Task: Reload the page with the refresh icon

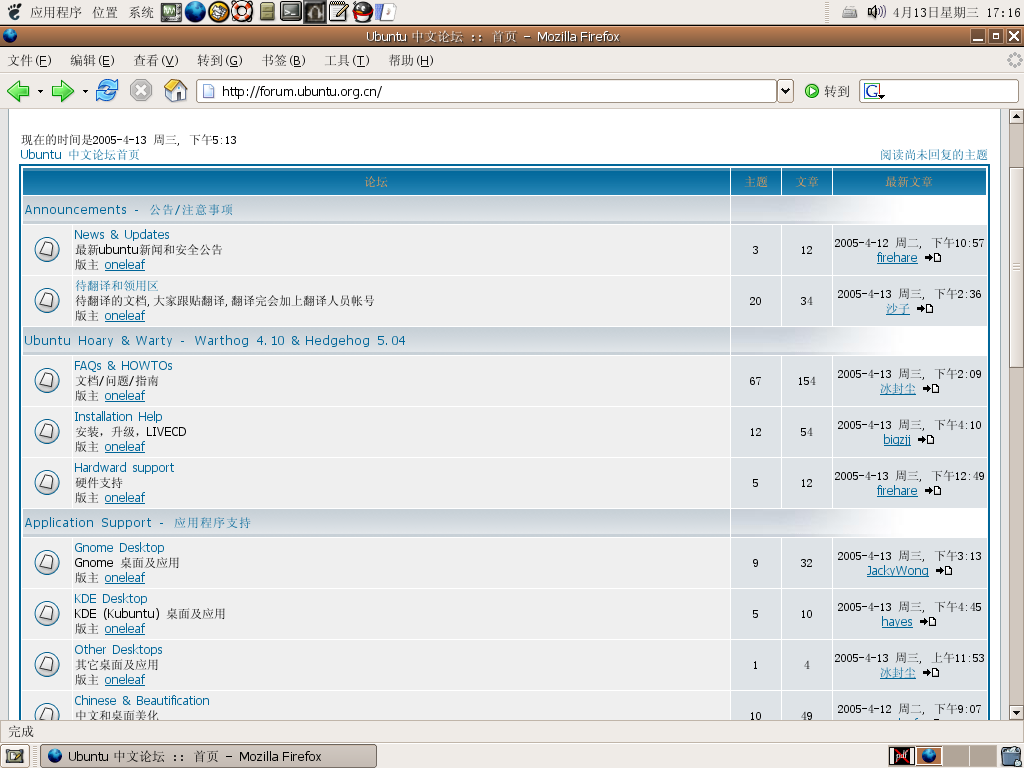Action: 107,90
